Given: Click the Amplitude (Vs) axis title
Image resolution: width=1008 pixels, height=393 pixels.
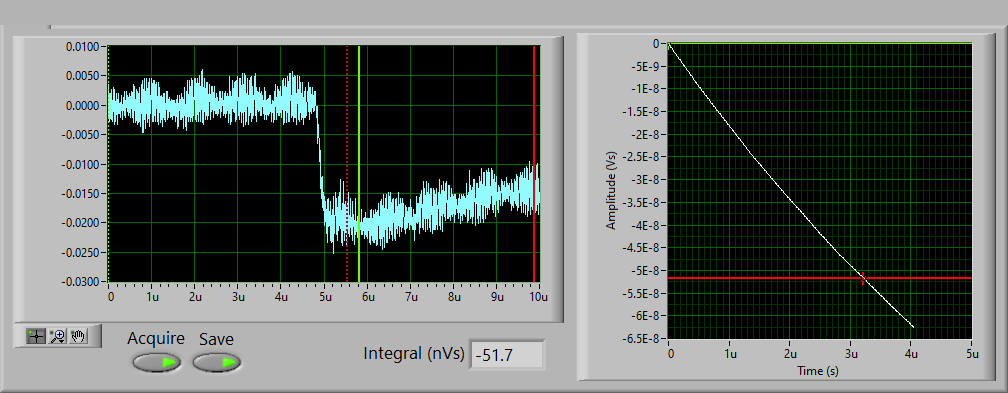Looking at the screenshot, I should click(611, 190).
